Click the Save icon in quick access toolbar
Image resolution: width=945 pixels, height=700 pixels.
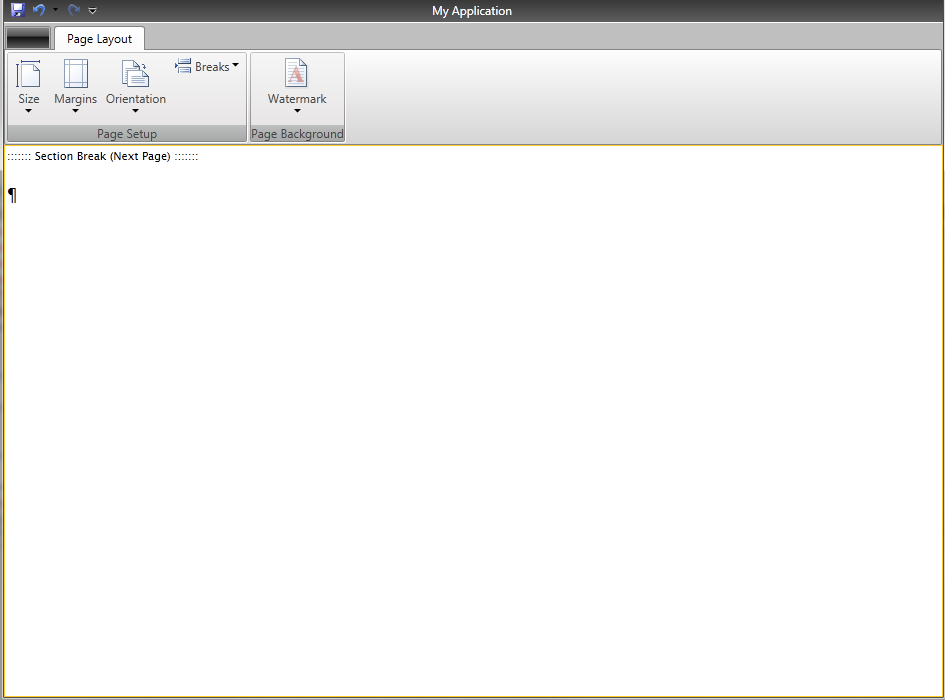(x=17, y=10)
